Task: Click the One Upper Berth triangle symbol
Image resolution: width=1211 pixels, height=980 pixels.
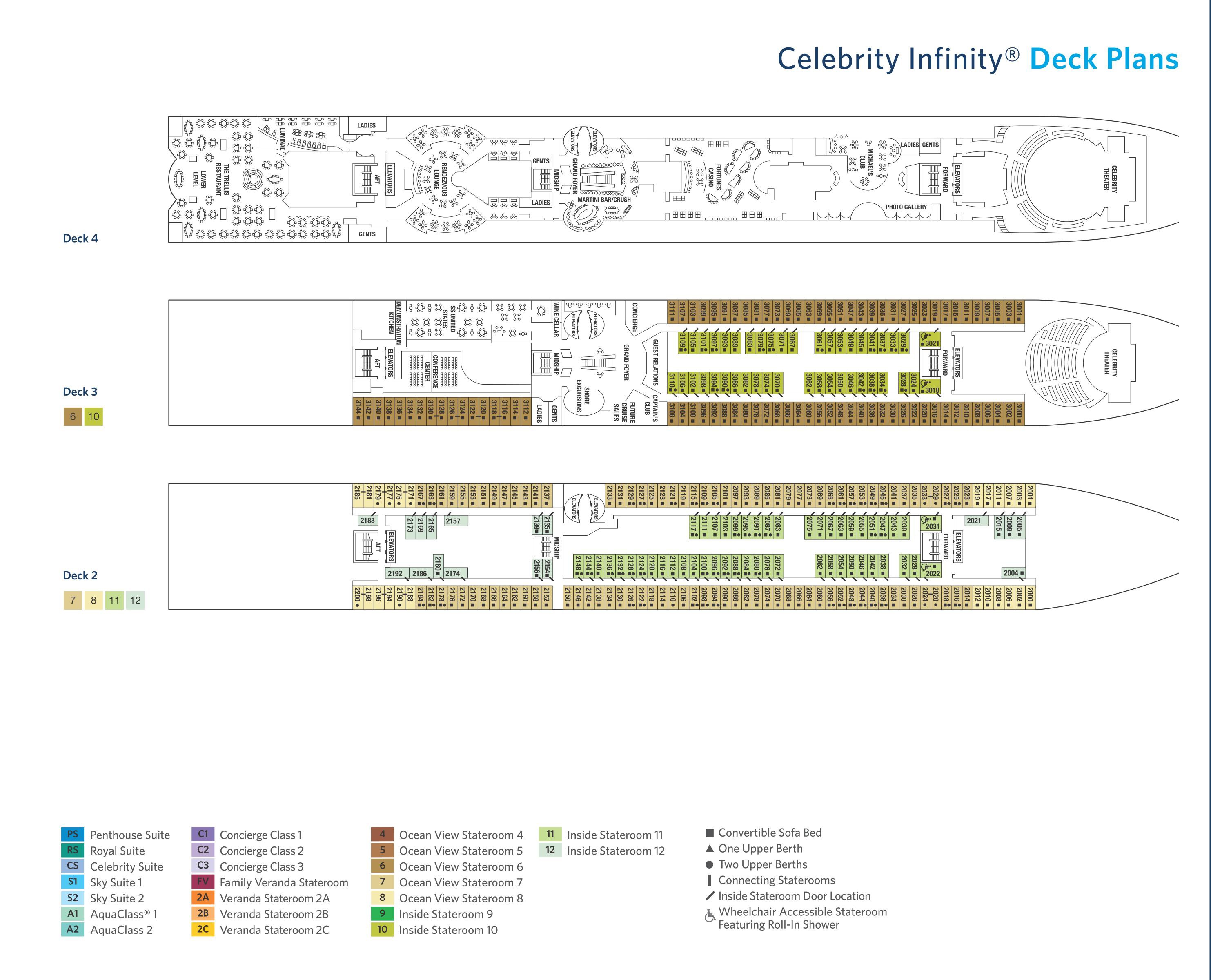Action: (x=710, y=849)
